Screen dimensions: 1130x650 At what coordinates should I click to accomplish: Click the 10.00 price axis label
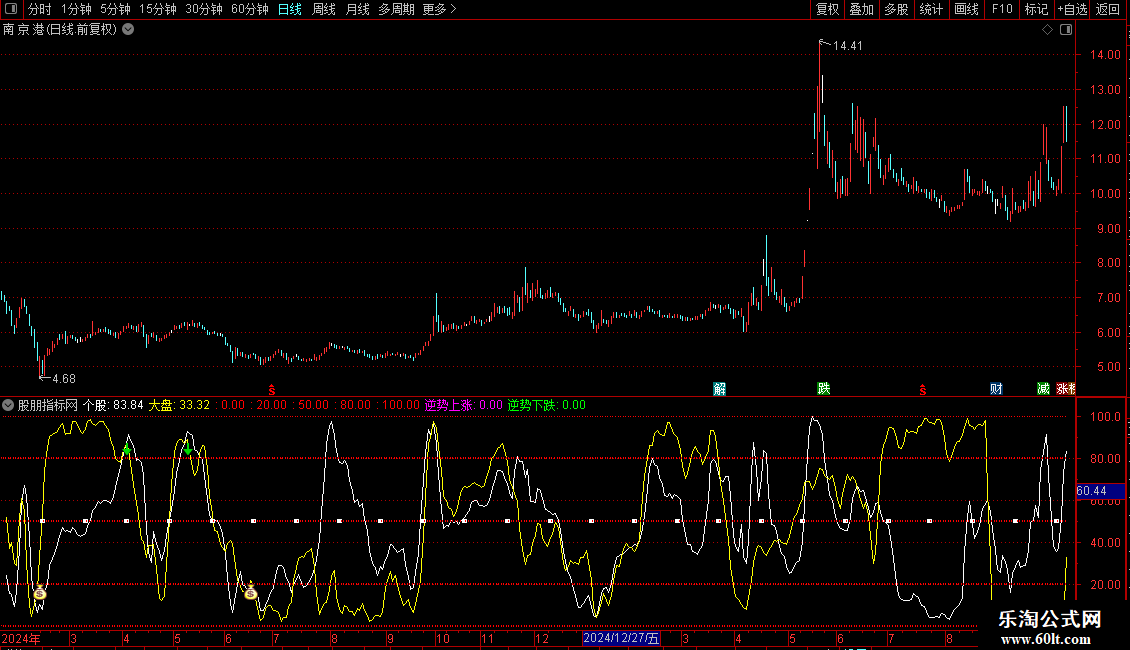[1105, 194]
